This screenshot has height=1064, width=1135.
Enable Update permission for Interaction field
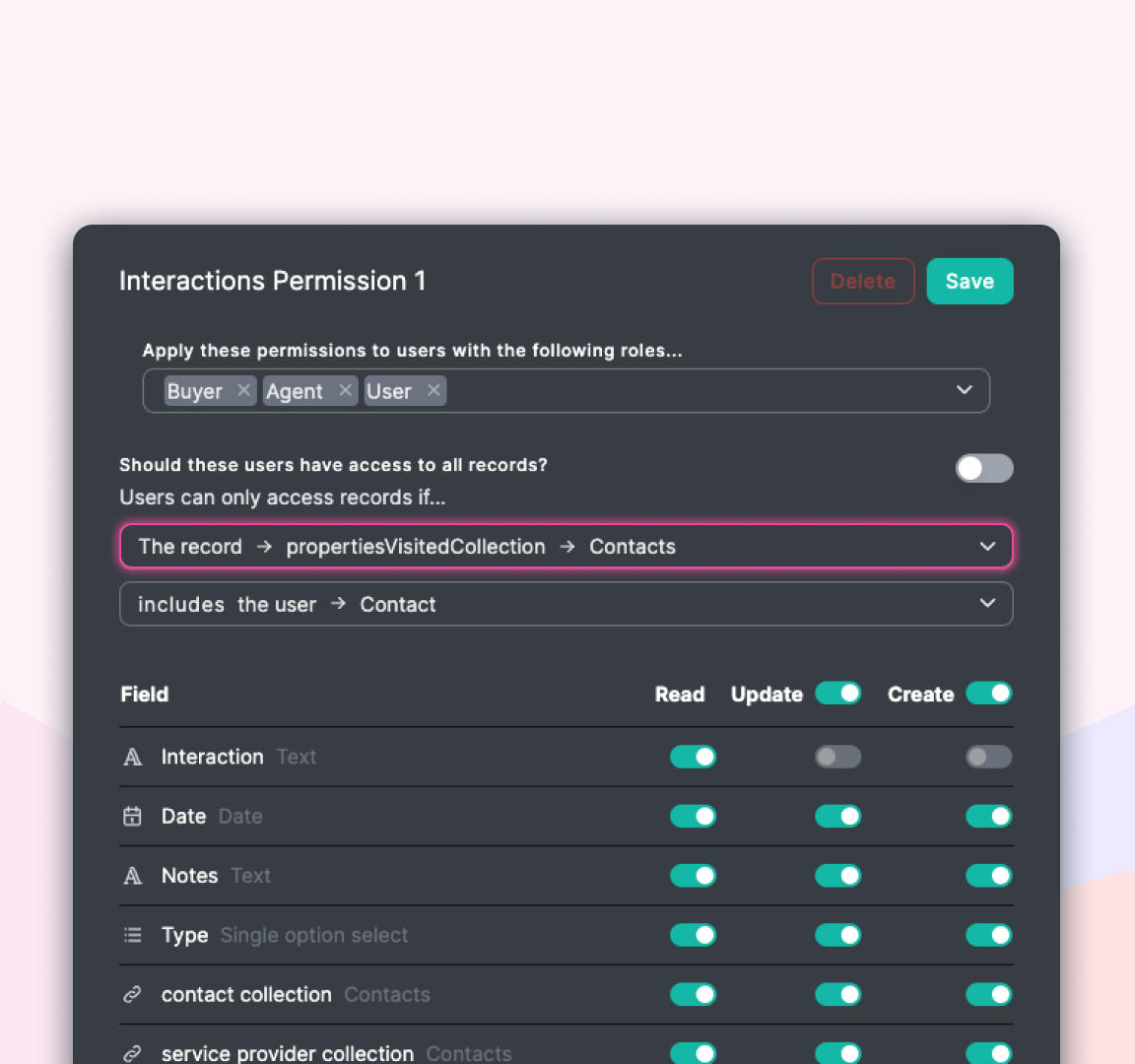click(837, 757)
